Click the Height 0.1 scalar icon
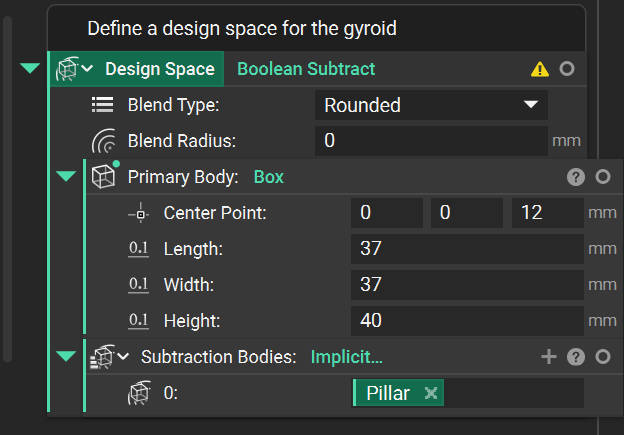 [x=138, y=320]
